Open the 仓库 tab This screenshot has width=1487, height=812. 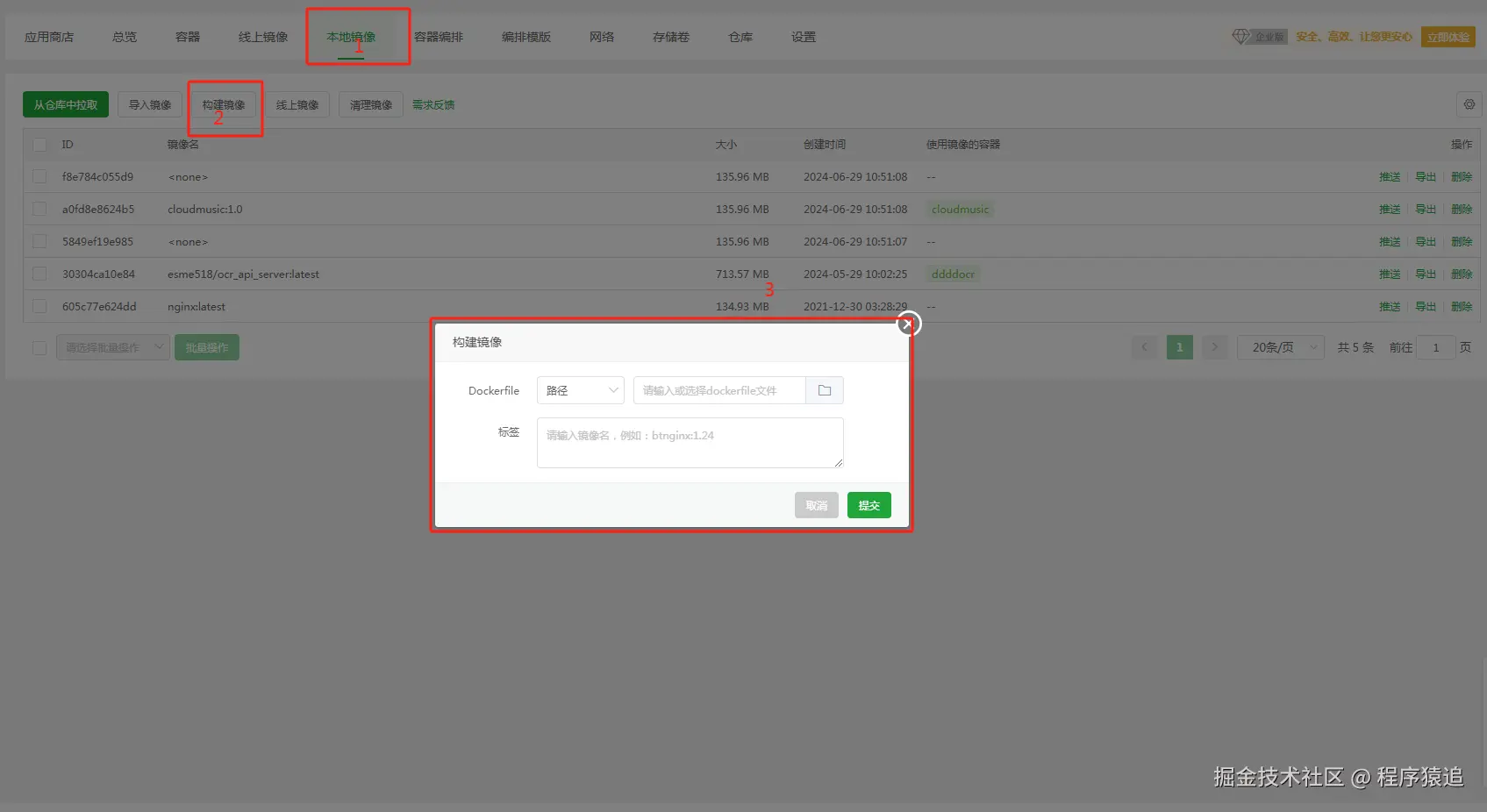click(x=740, y=37)
